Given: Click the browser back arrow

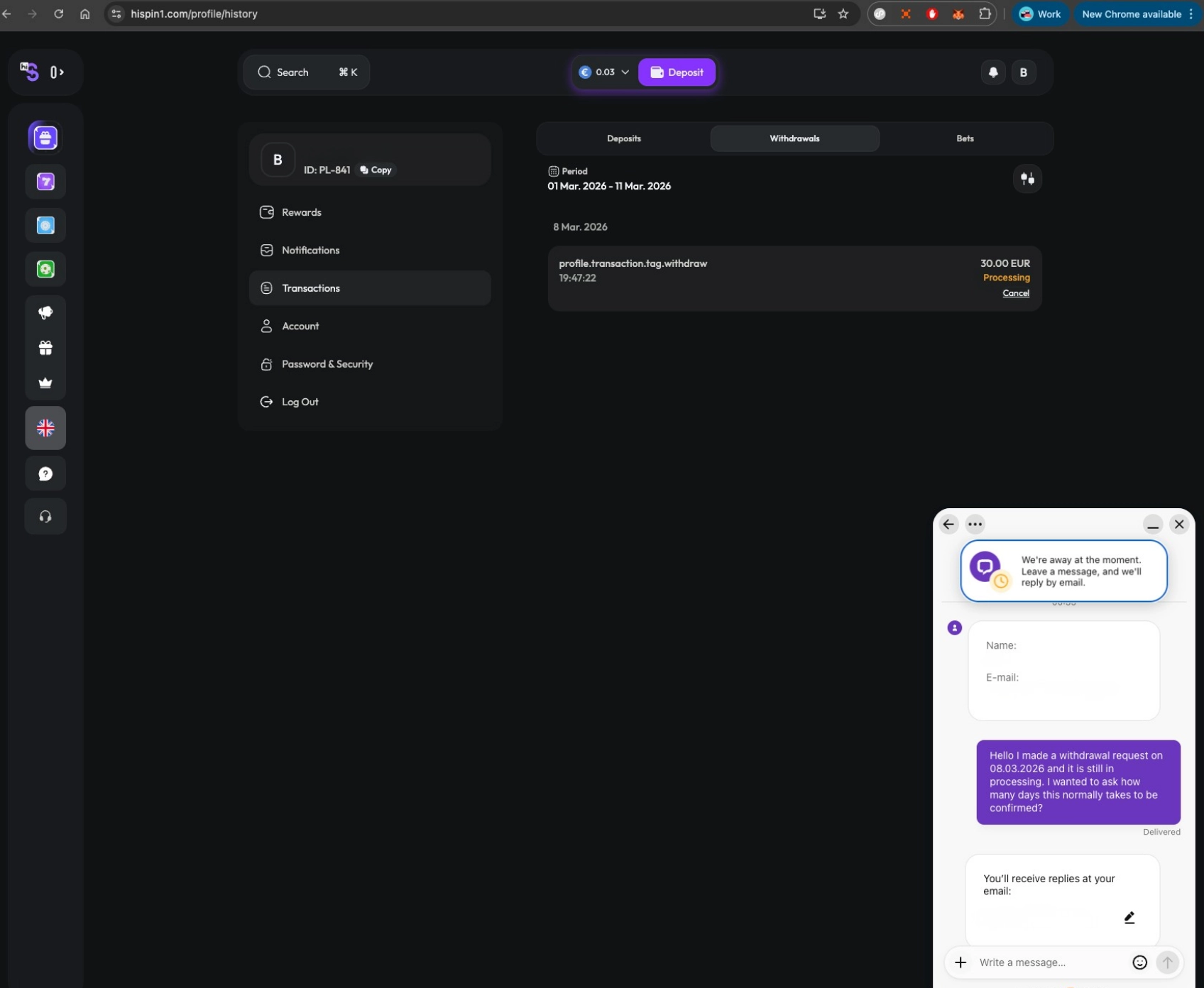Looking at the screenshot, I should (6, 13).
